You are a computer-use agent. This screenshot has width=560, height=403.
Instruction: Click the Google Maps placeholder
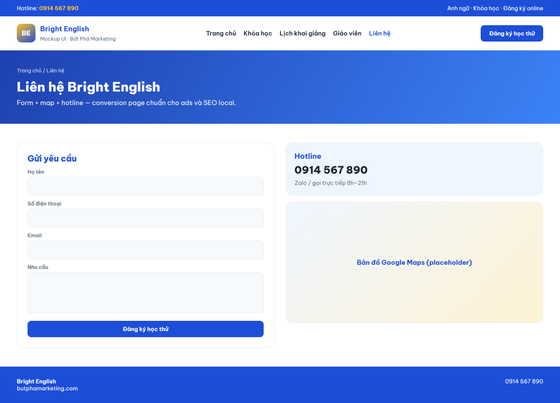[414, 262]
